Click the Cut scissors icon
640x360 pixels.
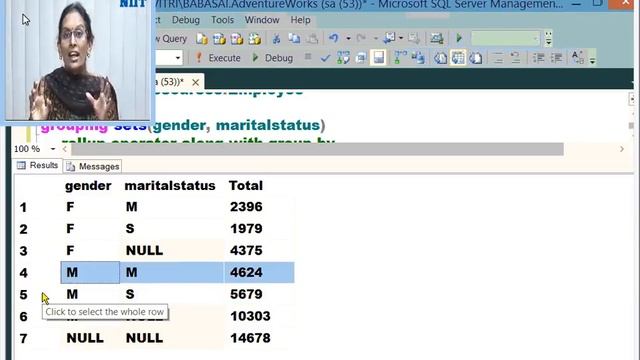(x=276, y=39)
